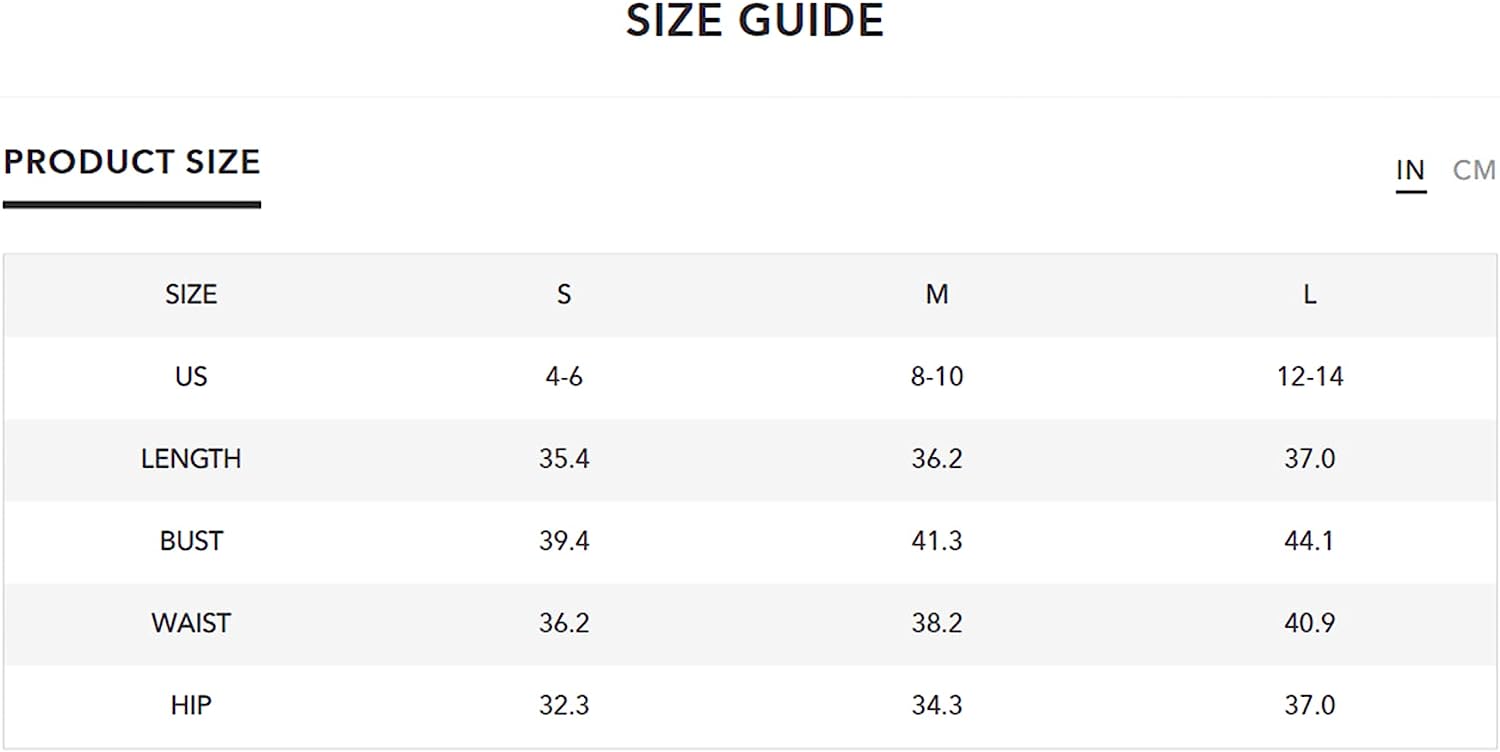Click the BUST row label
The image size is (1500, 752).
click(191, 540)
